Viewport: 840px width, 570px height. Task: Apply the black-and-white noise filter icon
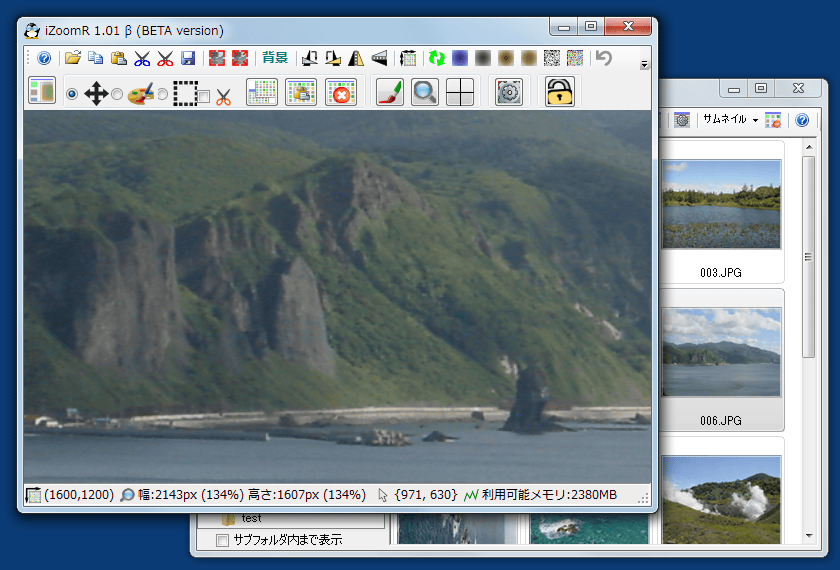click(552, 58)
